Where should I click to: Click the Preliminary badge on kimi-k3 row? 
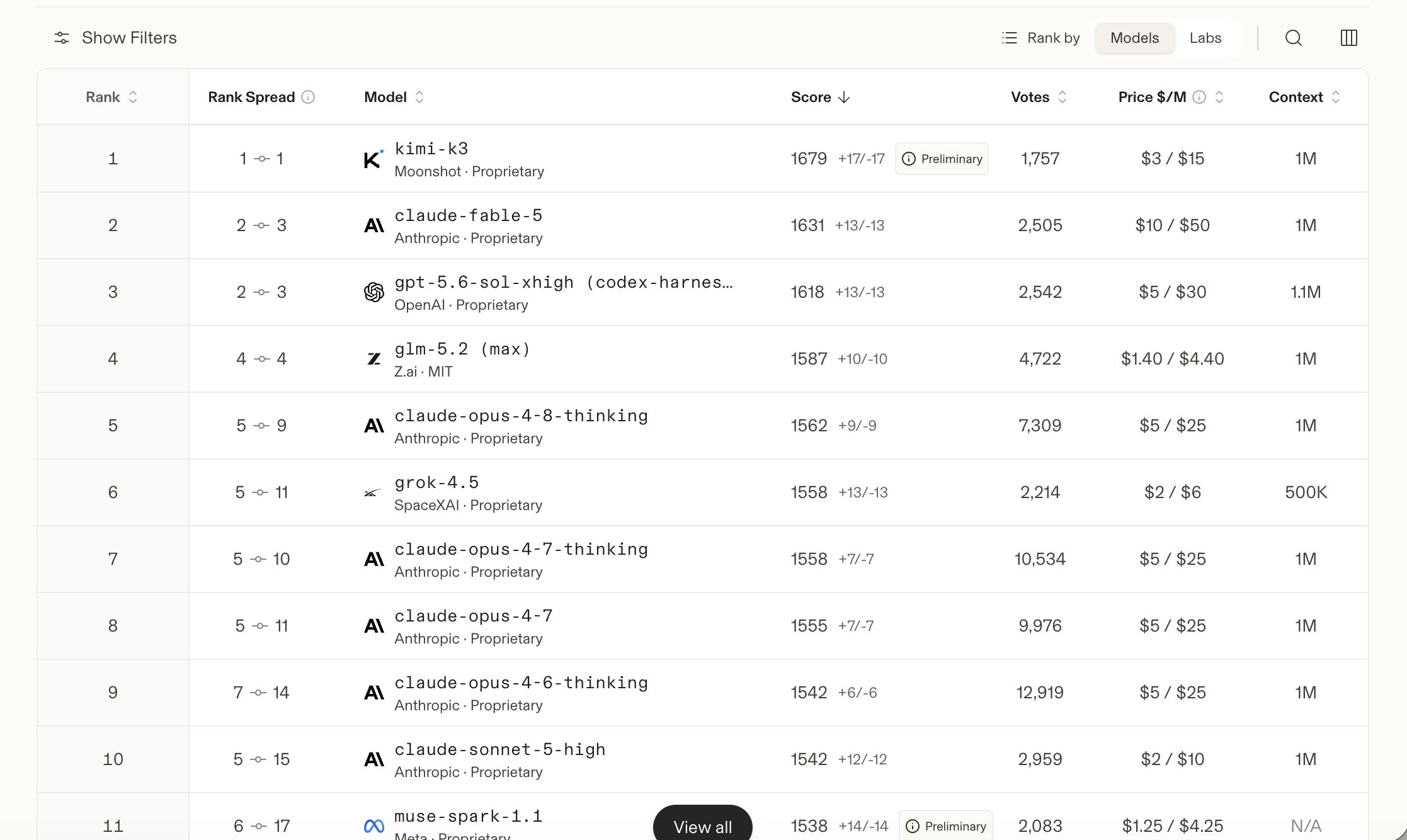point(942,159)
